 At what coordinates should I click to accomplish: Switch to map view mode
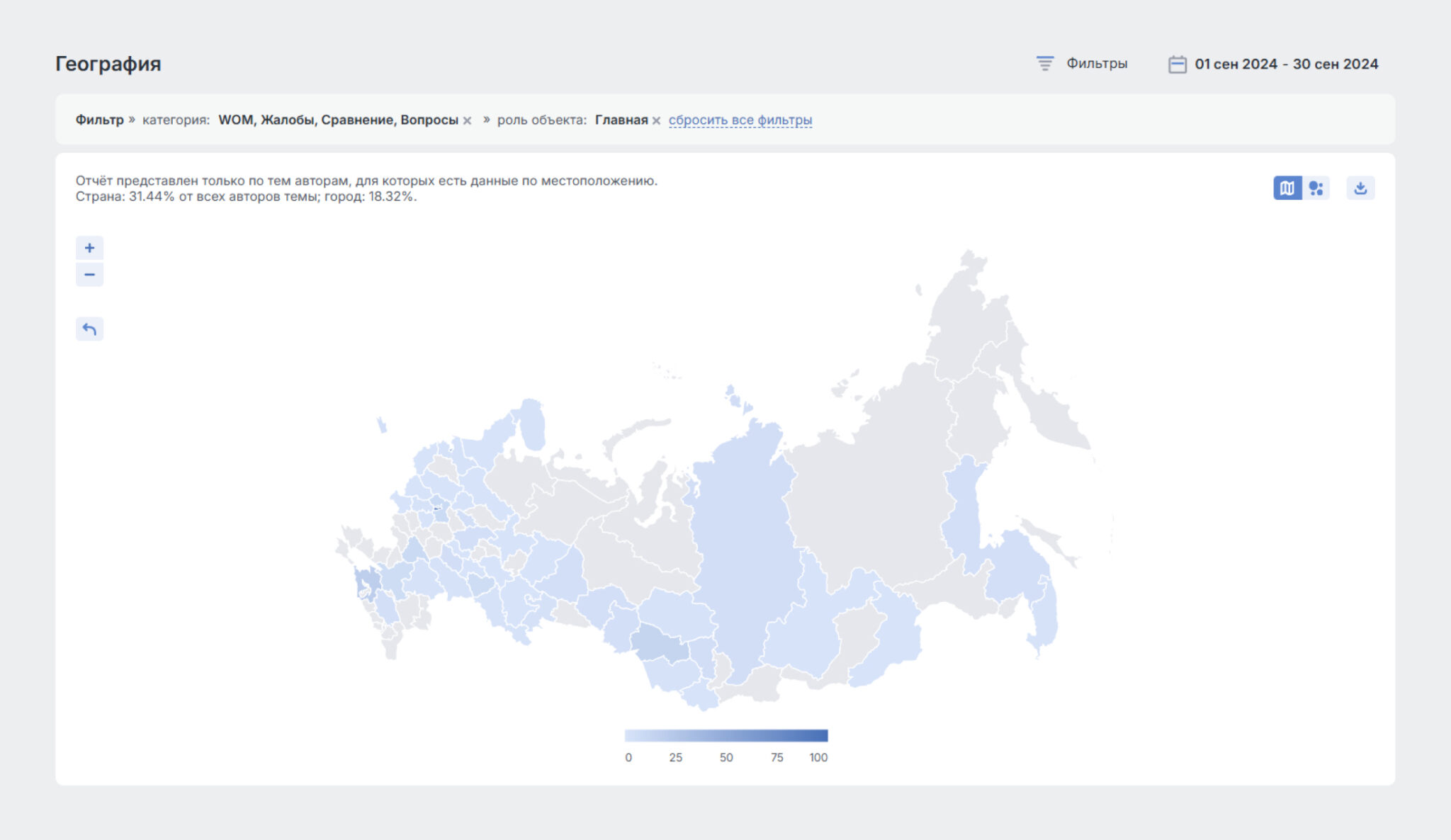coord(1287,188)
